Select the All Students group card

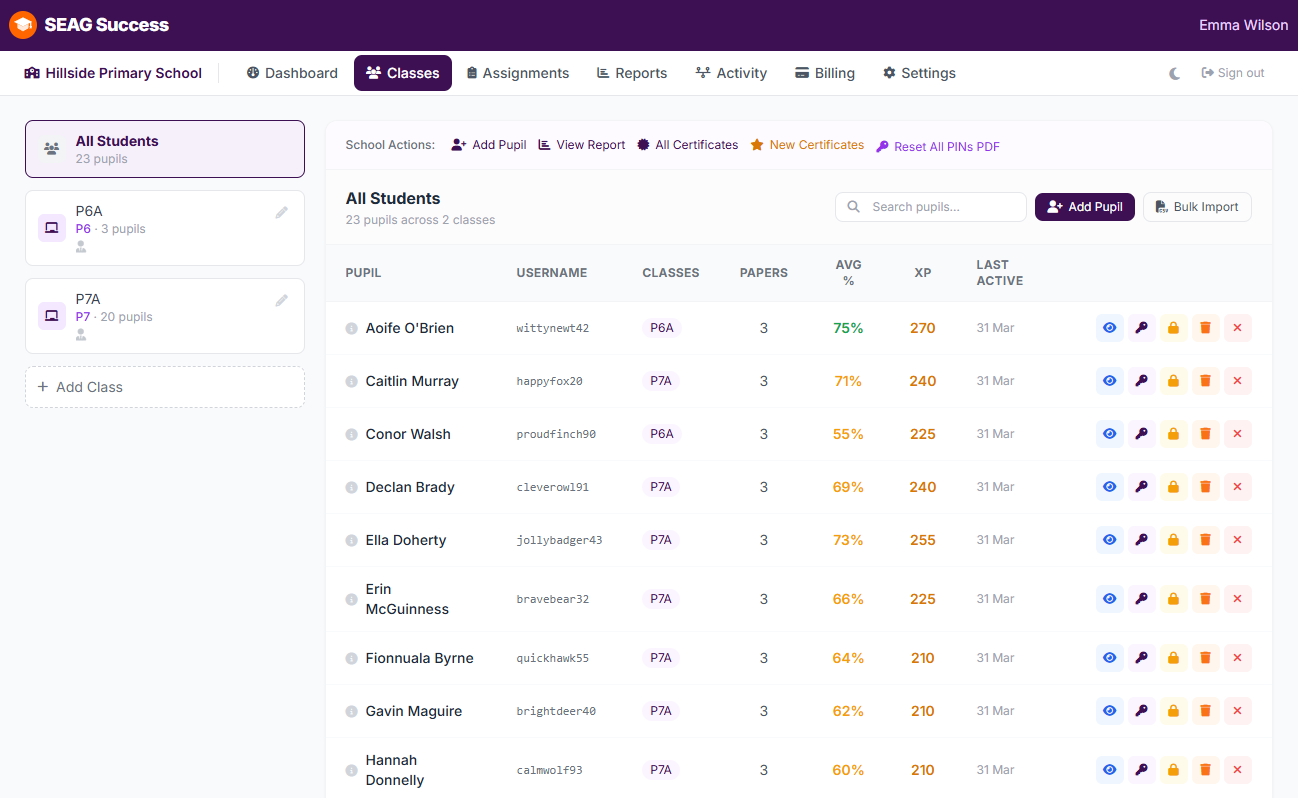(165, 149)
